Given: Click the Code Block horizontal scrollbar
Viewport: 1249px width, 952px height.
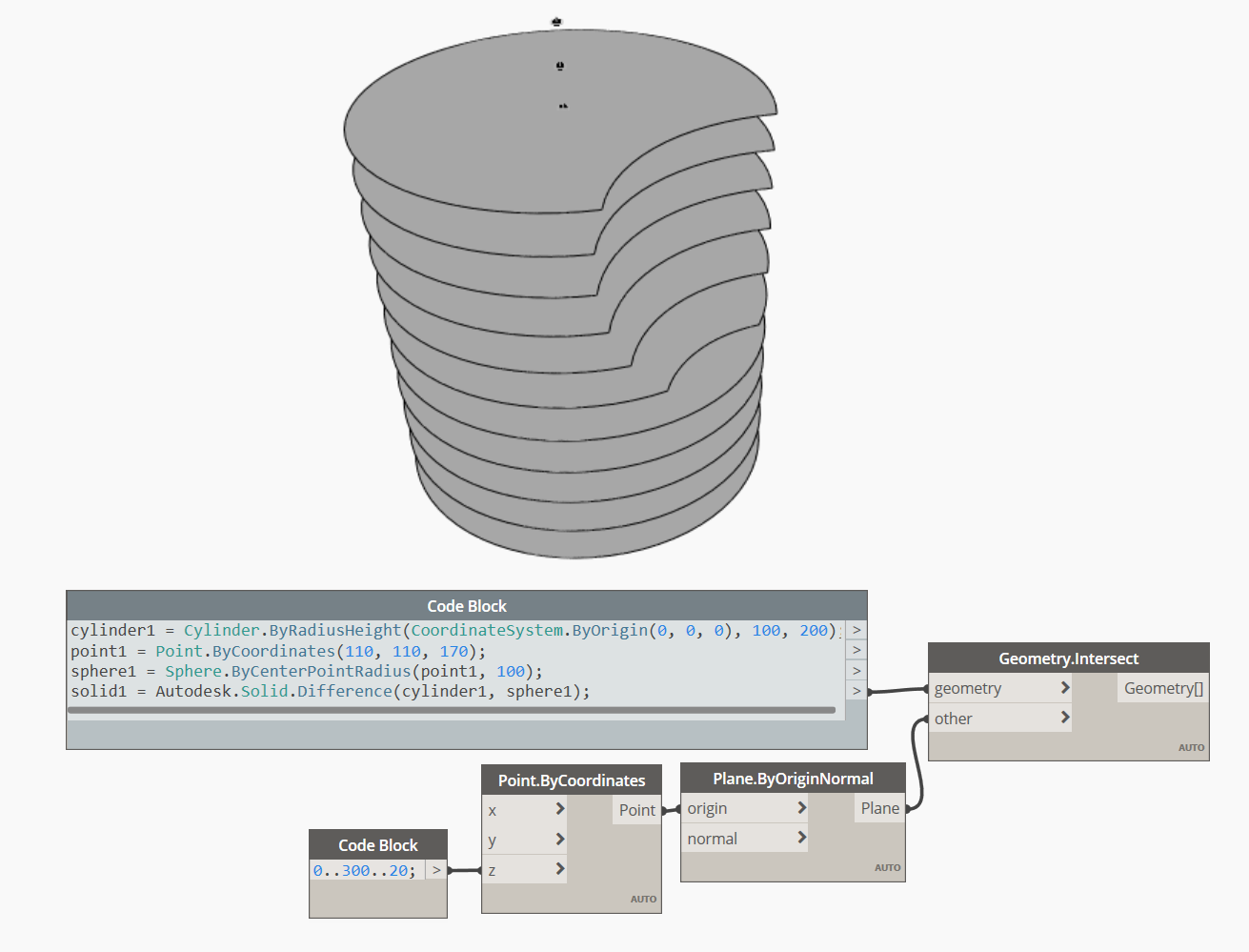Looking at the screenshot, I should click(453, 710).
